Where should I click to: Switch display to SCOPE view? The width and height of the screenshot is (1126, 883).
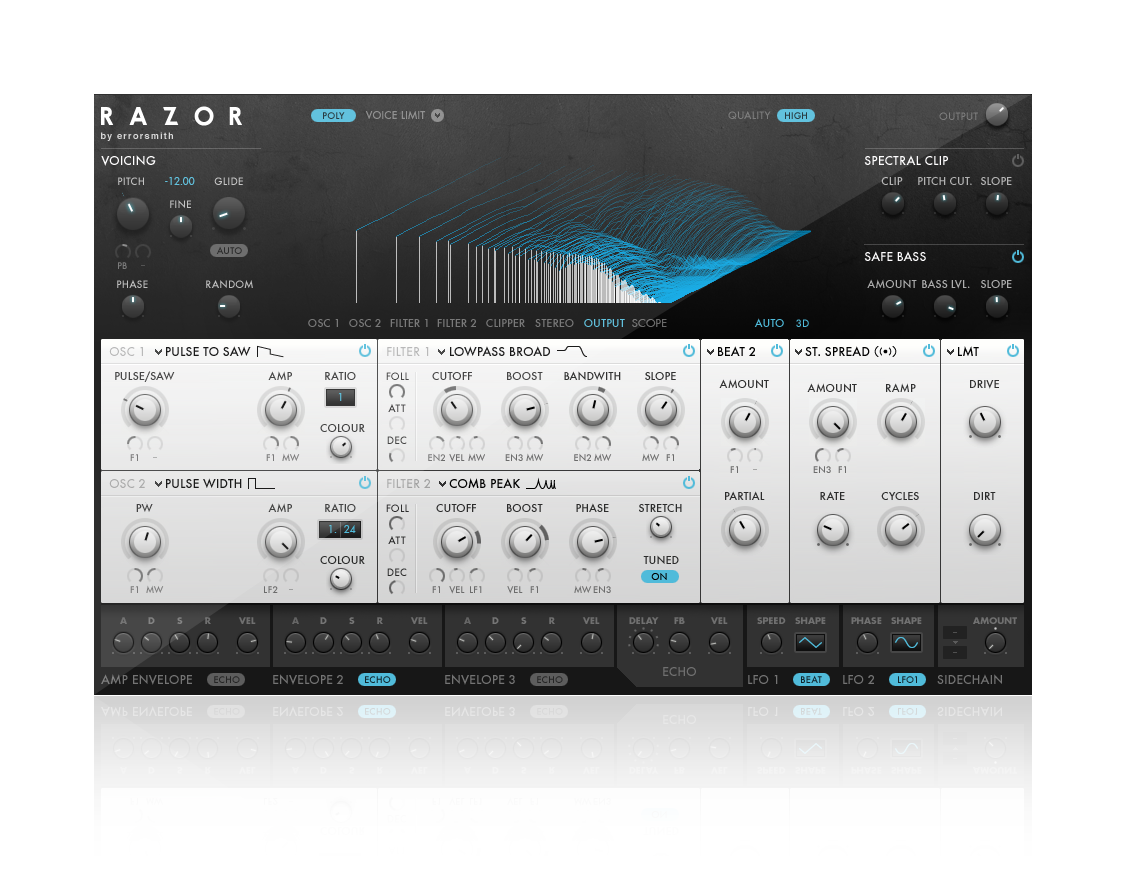coord(649,324)
